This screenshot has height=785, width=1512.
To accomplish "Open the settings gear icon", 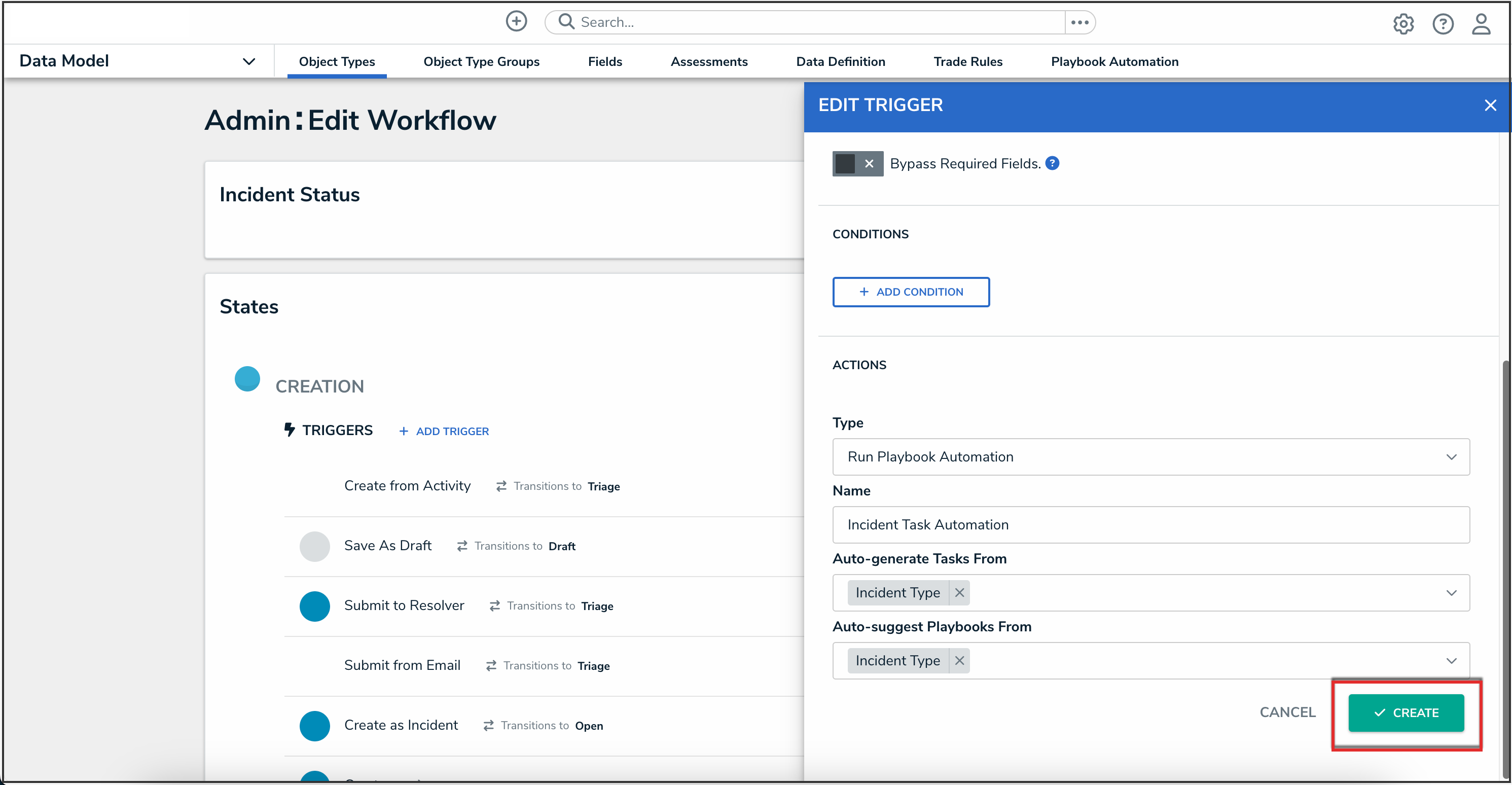I will click(1403, 24).
